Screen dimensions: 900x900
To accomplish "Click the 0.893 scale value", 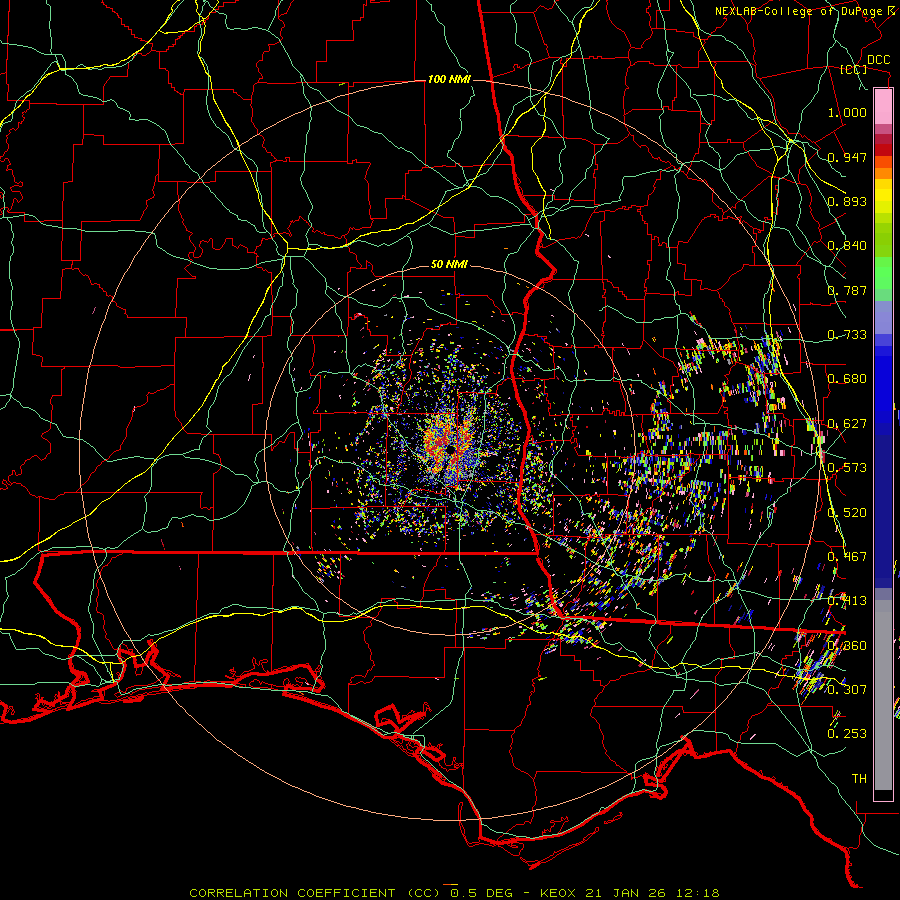I will click(847, 201).
